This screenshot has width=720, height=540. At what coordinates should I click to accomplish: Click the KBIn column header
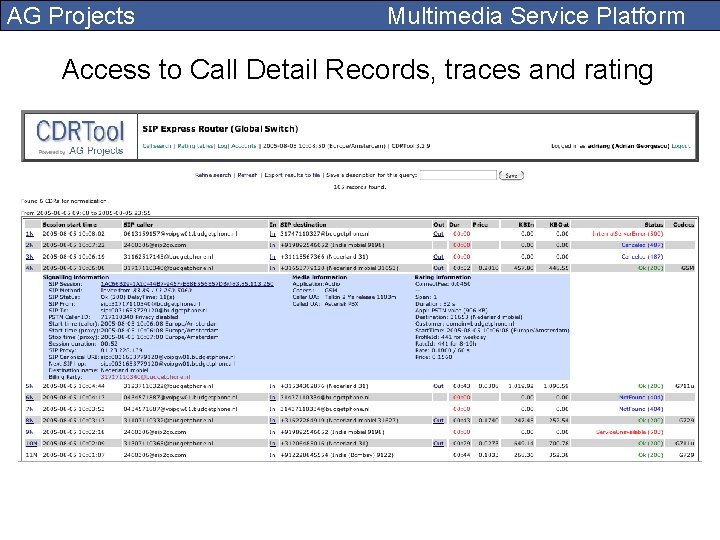point(526,225)
